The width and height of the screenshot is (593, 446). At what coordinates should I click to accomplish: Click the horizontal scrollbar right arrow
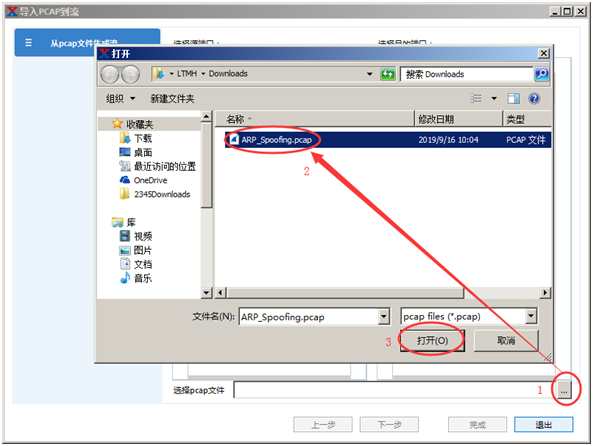(545, 292)
